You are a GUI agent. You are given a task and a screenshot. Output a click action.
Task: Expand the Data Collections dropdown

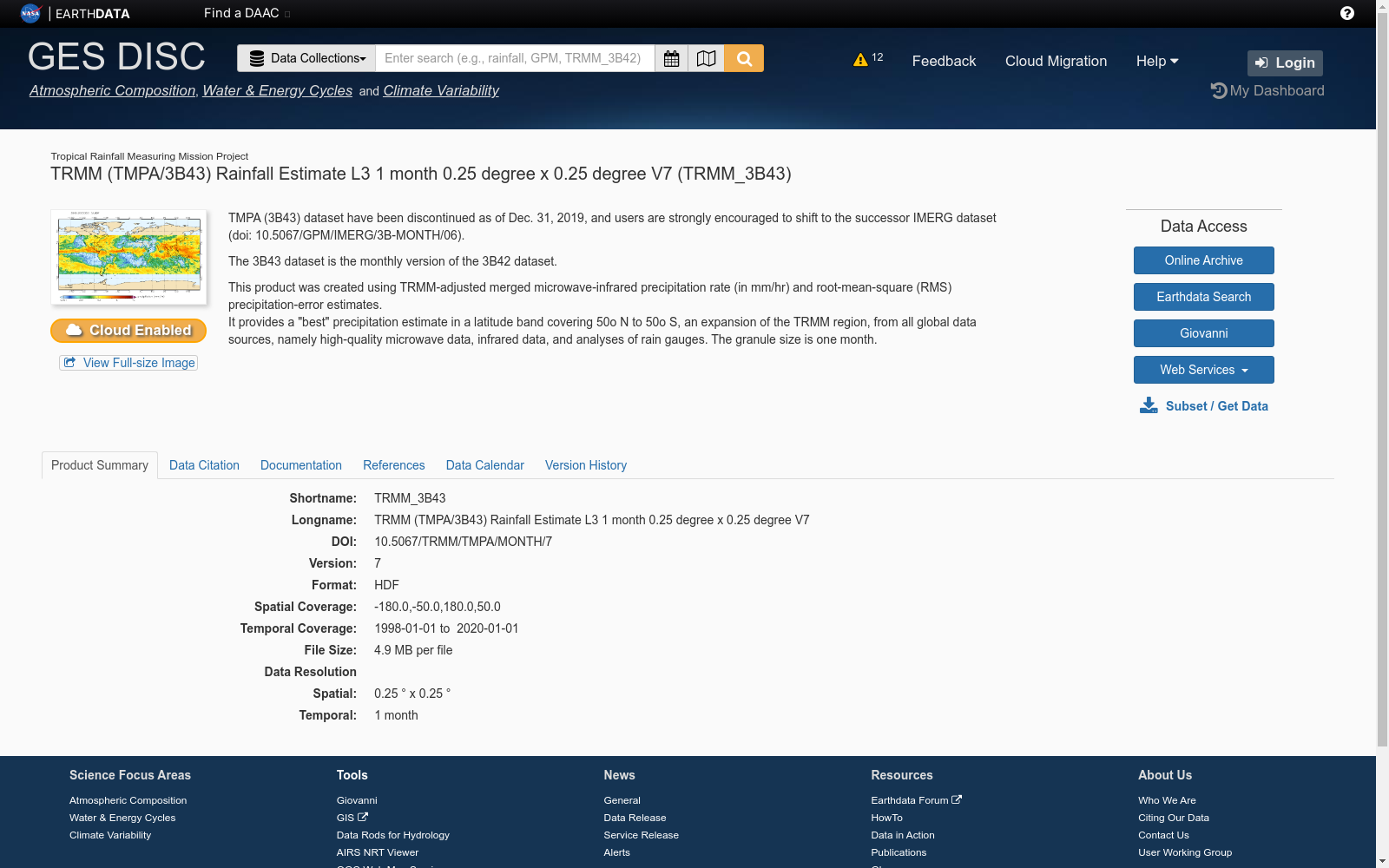tap(306, 58)
